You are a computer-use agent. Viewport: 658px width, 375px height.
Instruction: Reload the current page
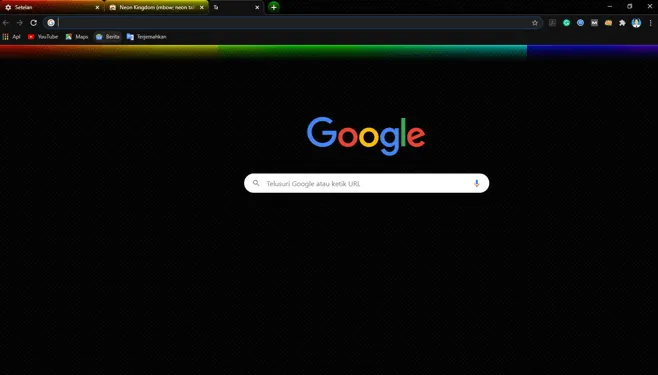pyautogui.click(x=34, y=23)
